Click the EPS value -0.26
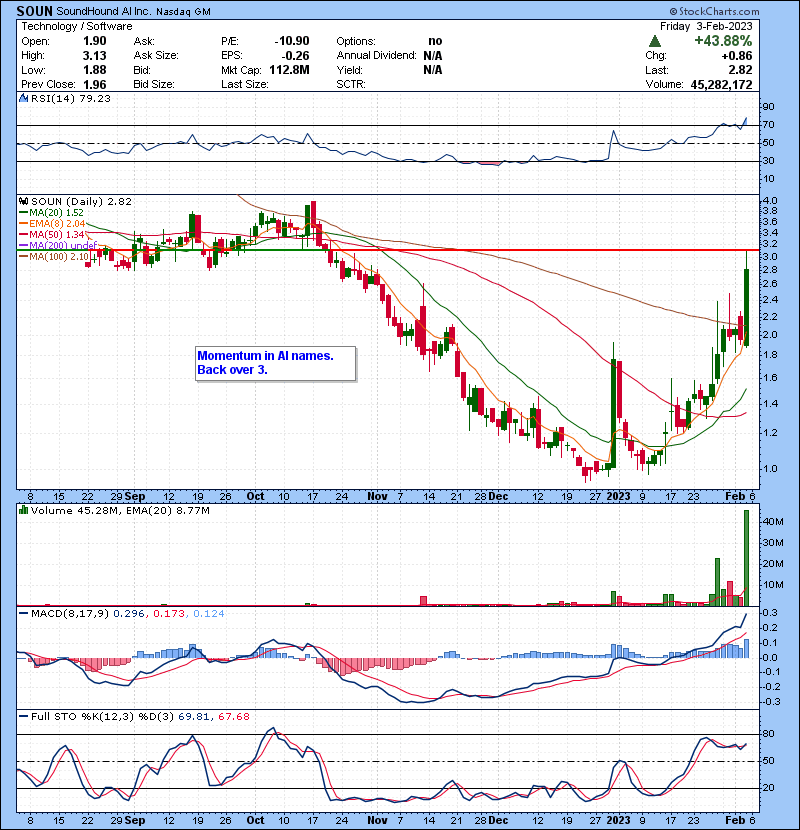This screenshot has width=800, height=830. tap(295, 56)
